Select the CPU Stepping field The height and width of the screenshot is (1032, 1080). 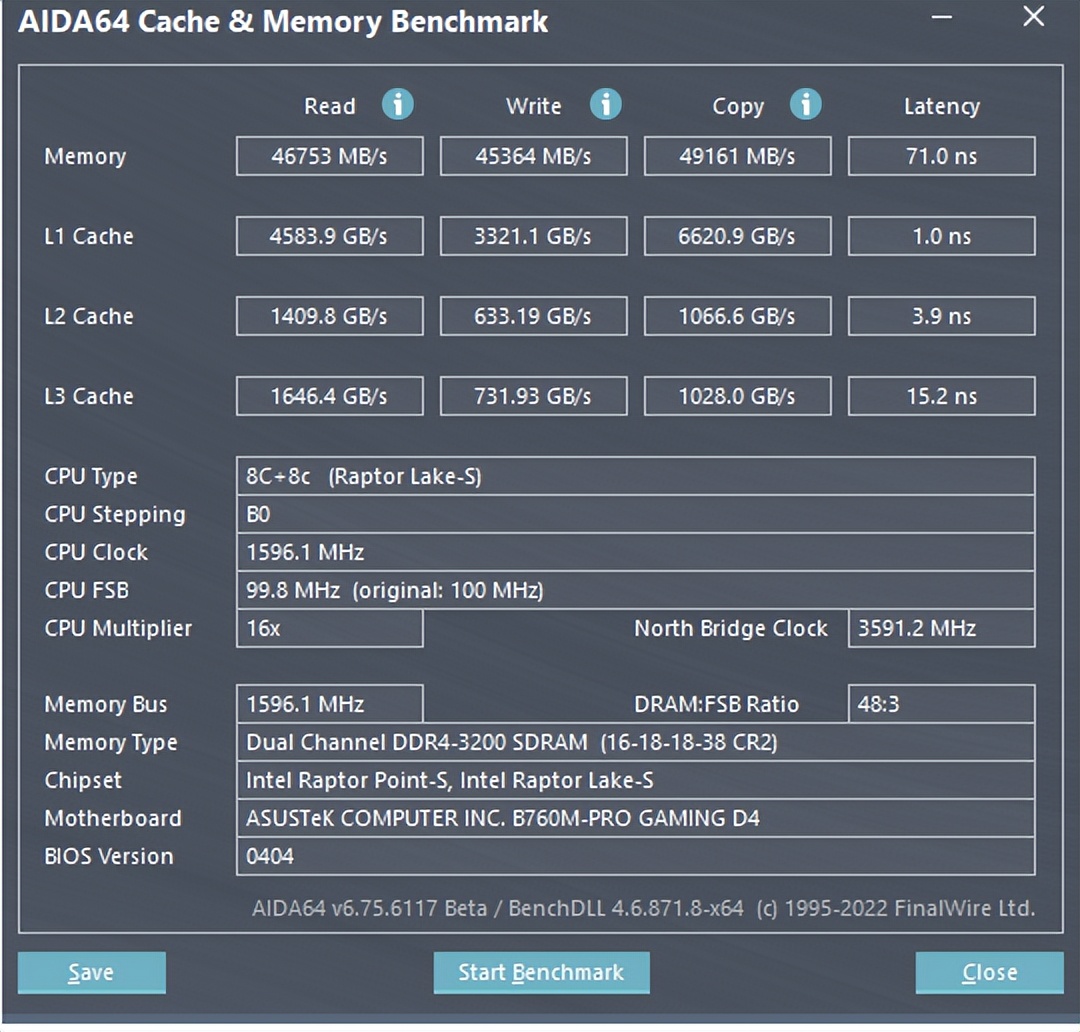tap(635, 514)
